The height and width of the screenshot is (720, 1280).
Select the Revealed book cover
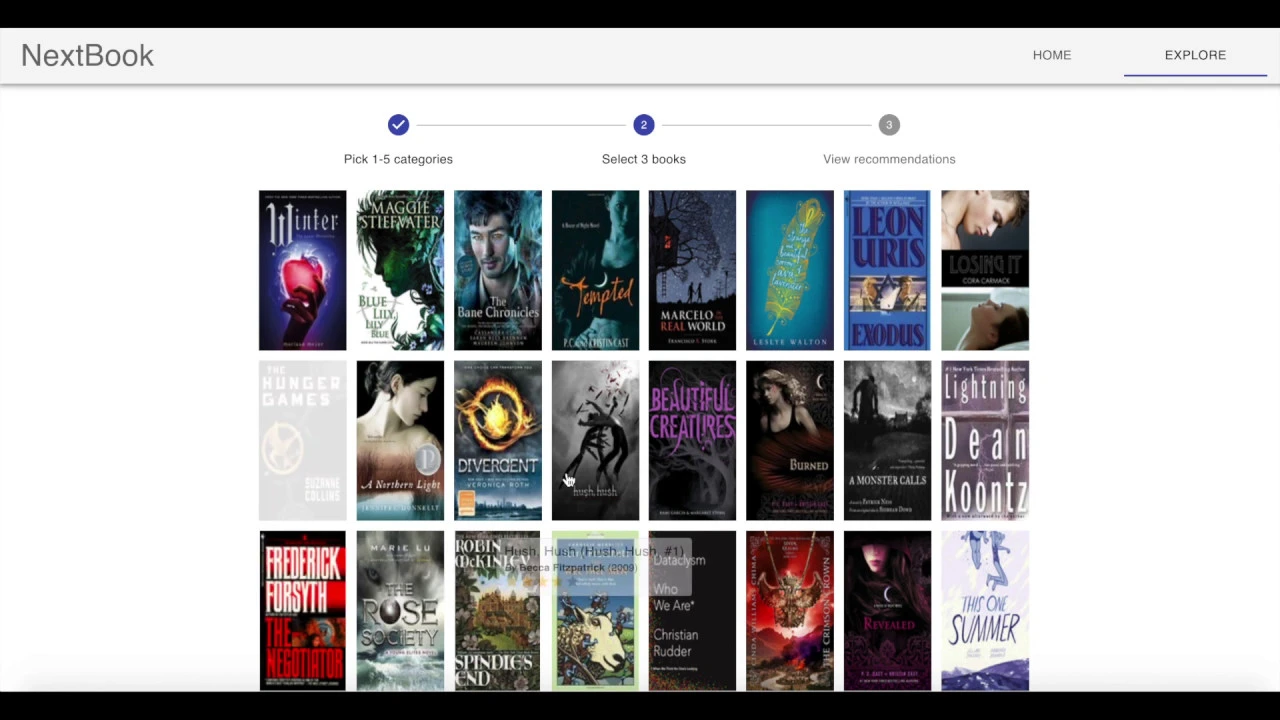click(x=887, y=610)
